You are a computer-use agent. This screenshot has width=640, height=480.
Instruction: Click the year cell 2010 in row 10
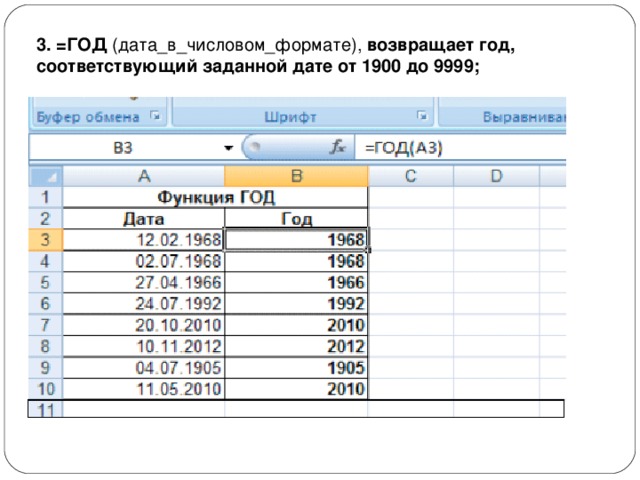(x=296, y=389)
